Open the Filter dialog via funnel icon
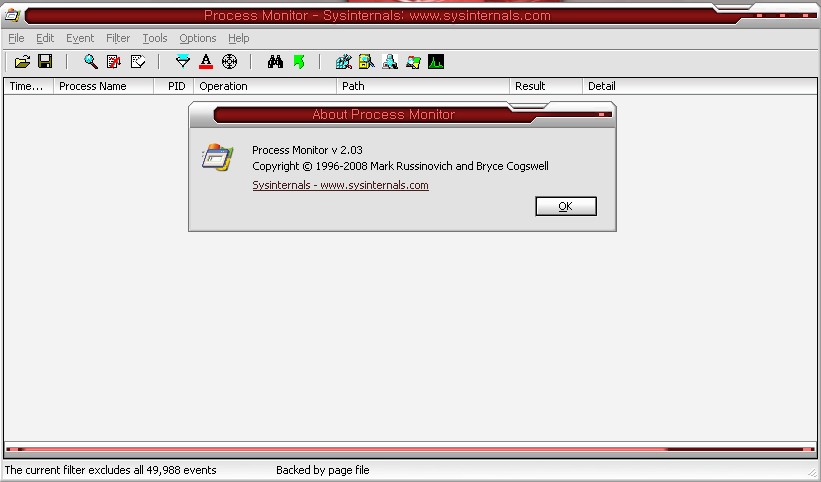The image size is (821, 482). tap(183, 62)
